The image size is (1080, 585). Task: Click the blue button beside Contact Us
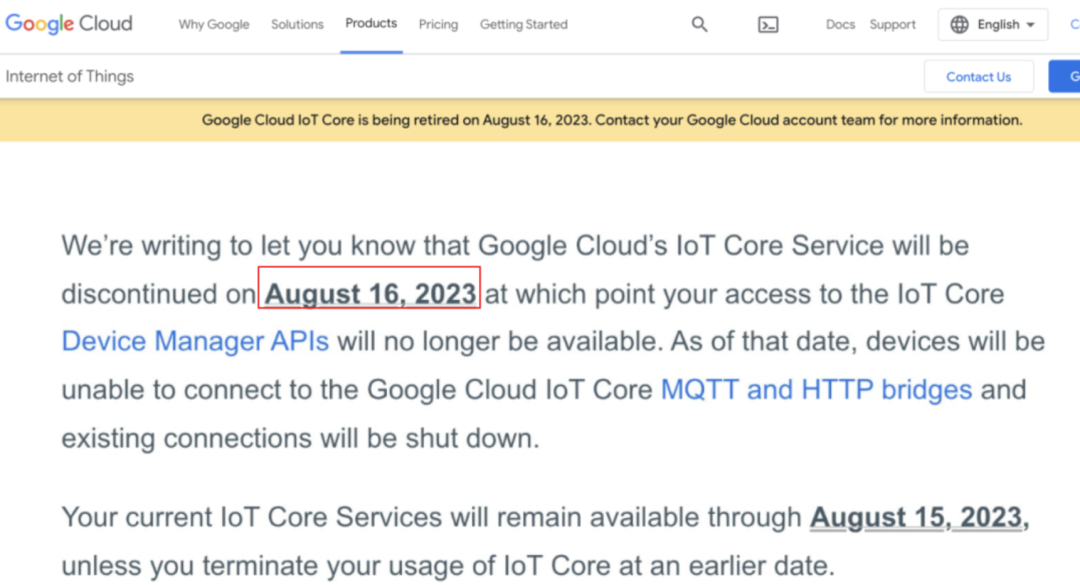coord(1066,77)
